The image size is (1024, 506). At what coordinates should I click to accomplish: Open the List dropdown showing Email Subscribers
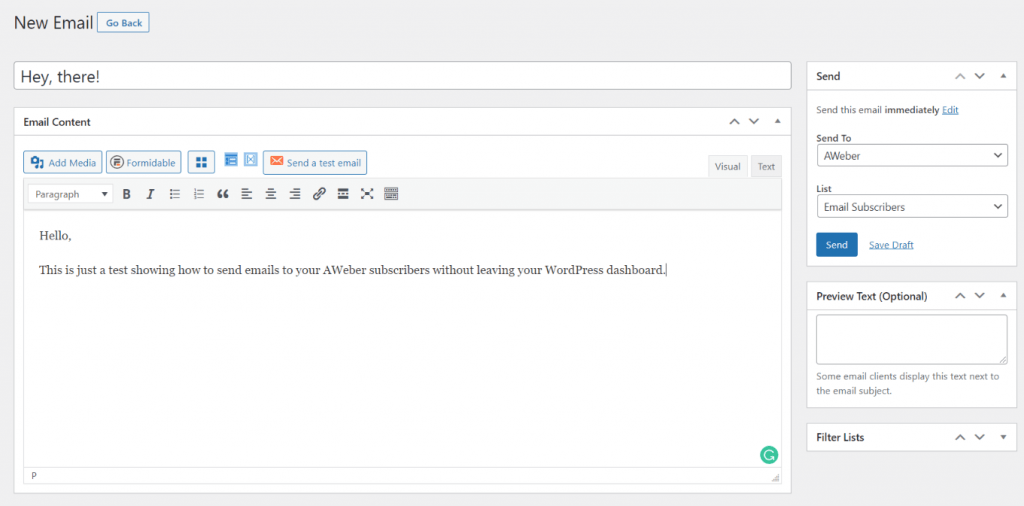(912, 207)
